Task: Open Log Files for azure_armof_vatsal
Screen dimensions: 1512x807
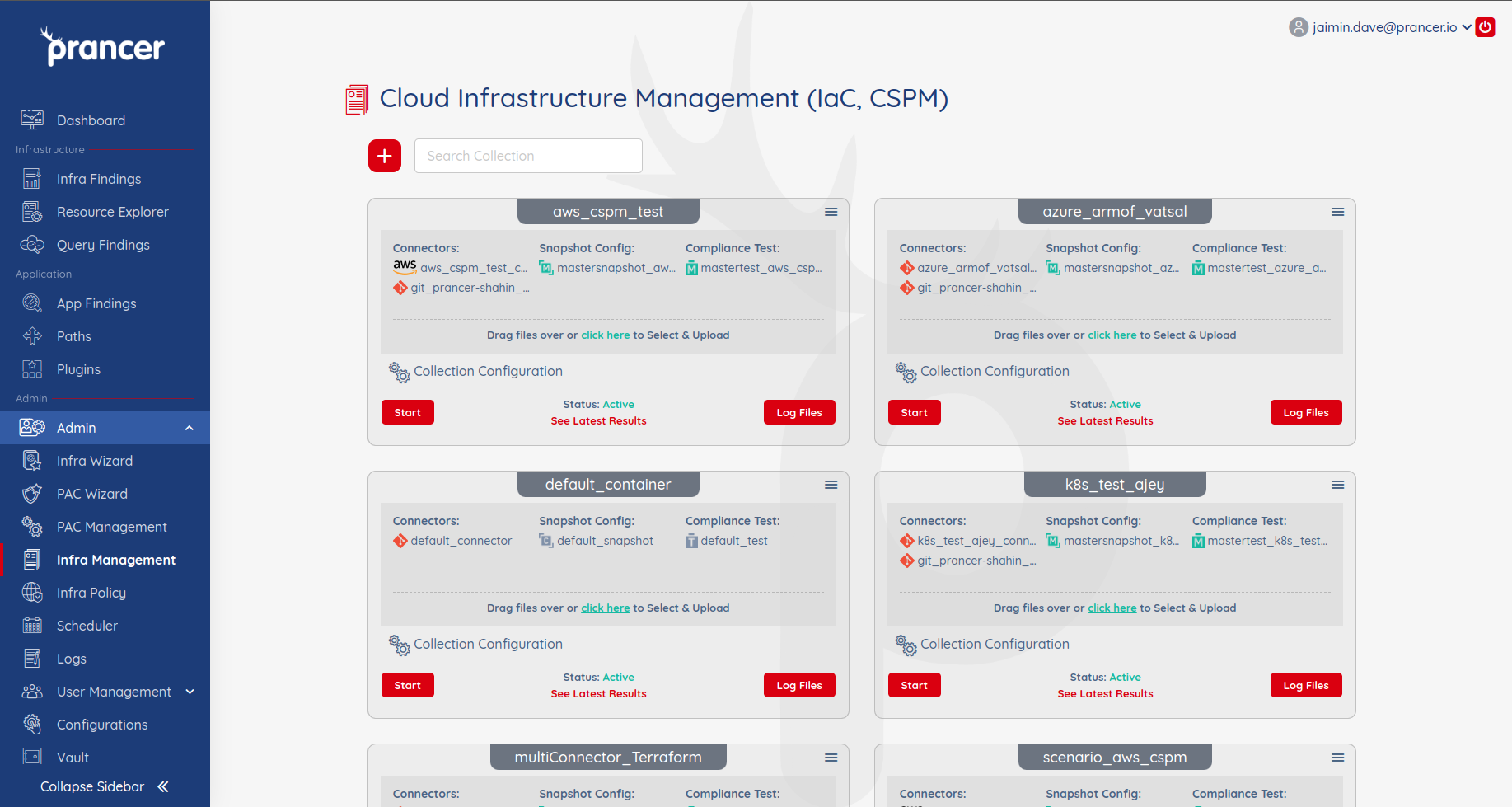Action: (1306, 412)
